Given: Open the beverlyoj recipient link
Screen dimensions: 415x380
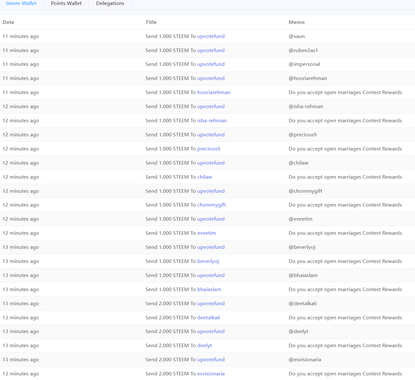Looking at the screenshot, I should [208, 261].
